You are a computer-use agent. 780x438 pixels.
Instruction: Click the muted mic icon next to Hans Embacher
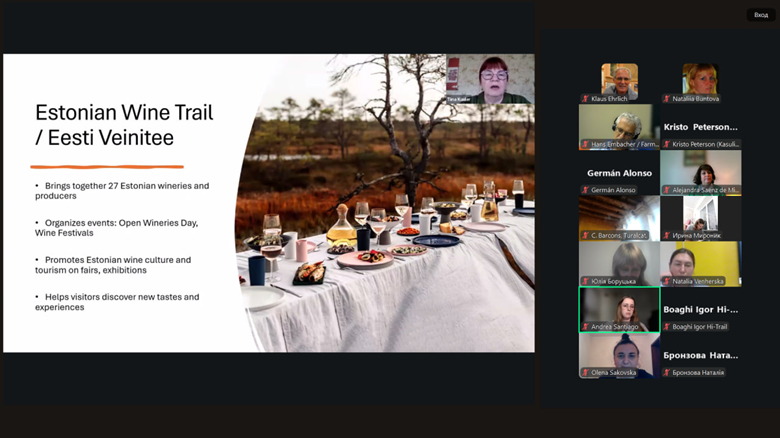585,144
